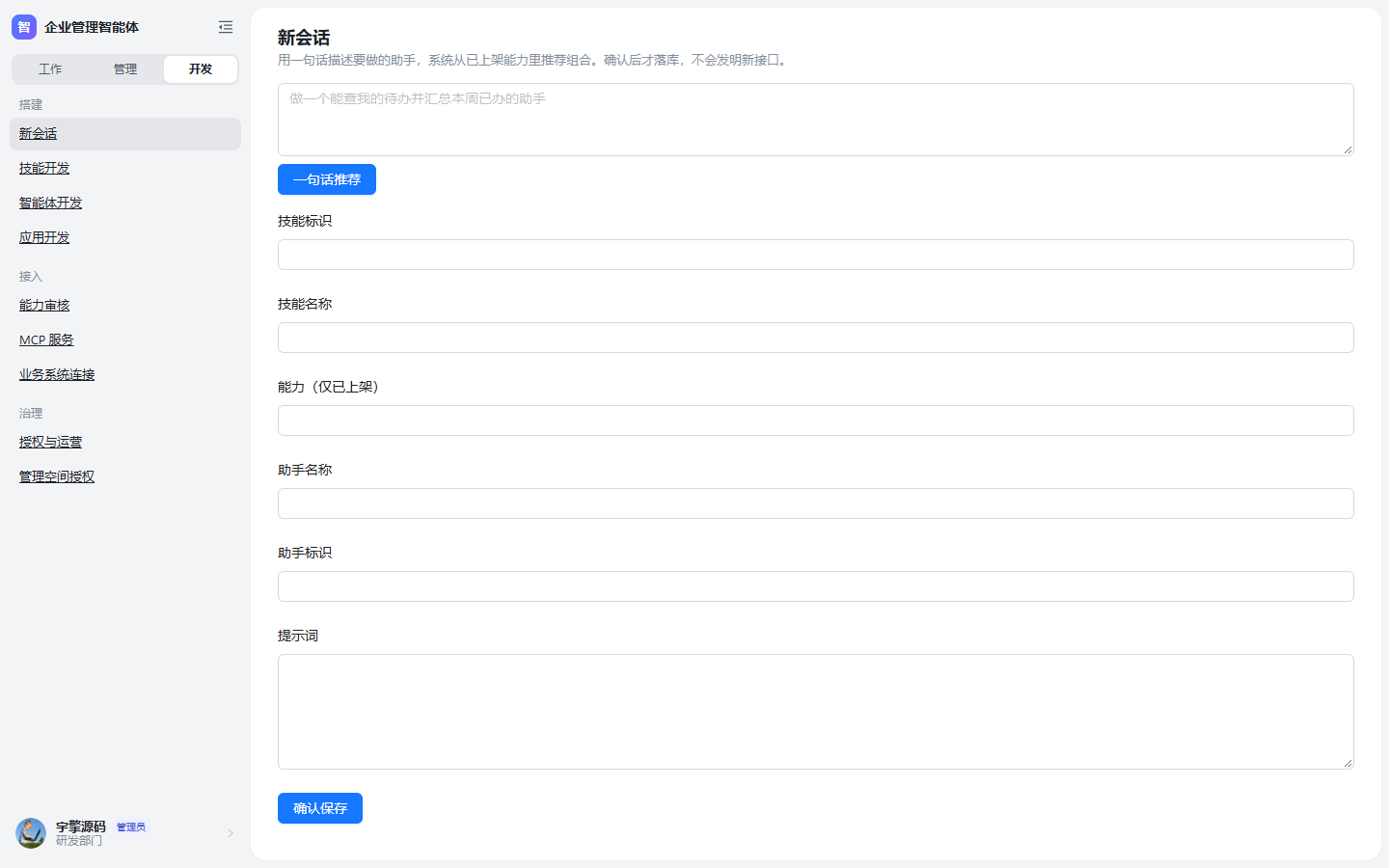Click the 企业管理智能体 app logo icon
Viewport: 1389px width, 868px height.
click(x=24, y=27)
